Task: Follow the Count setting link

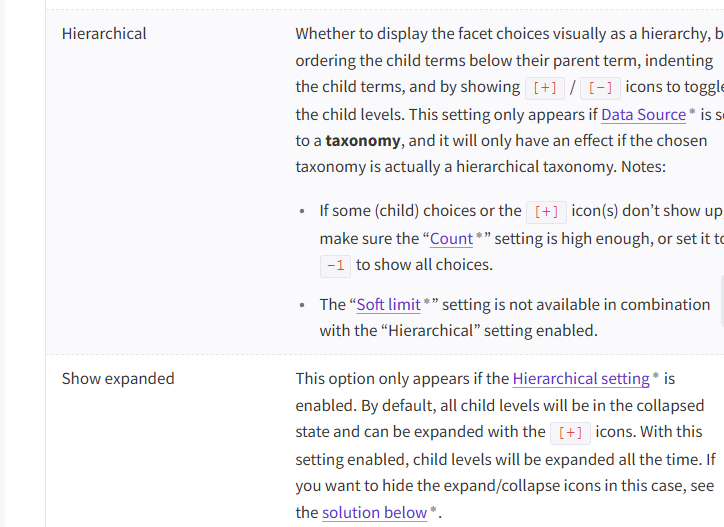Action: click(x=451, y=238)
